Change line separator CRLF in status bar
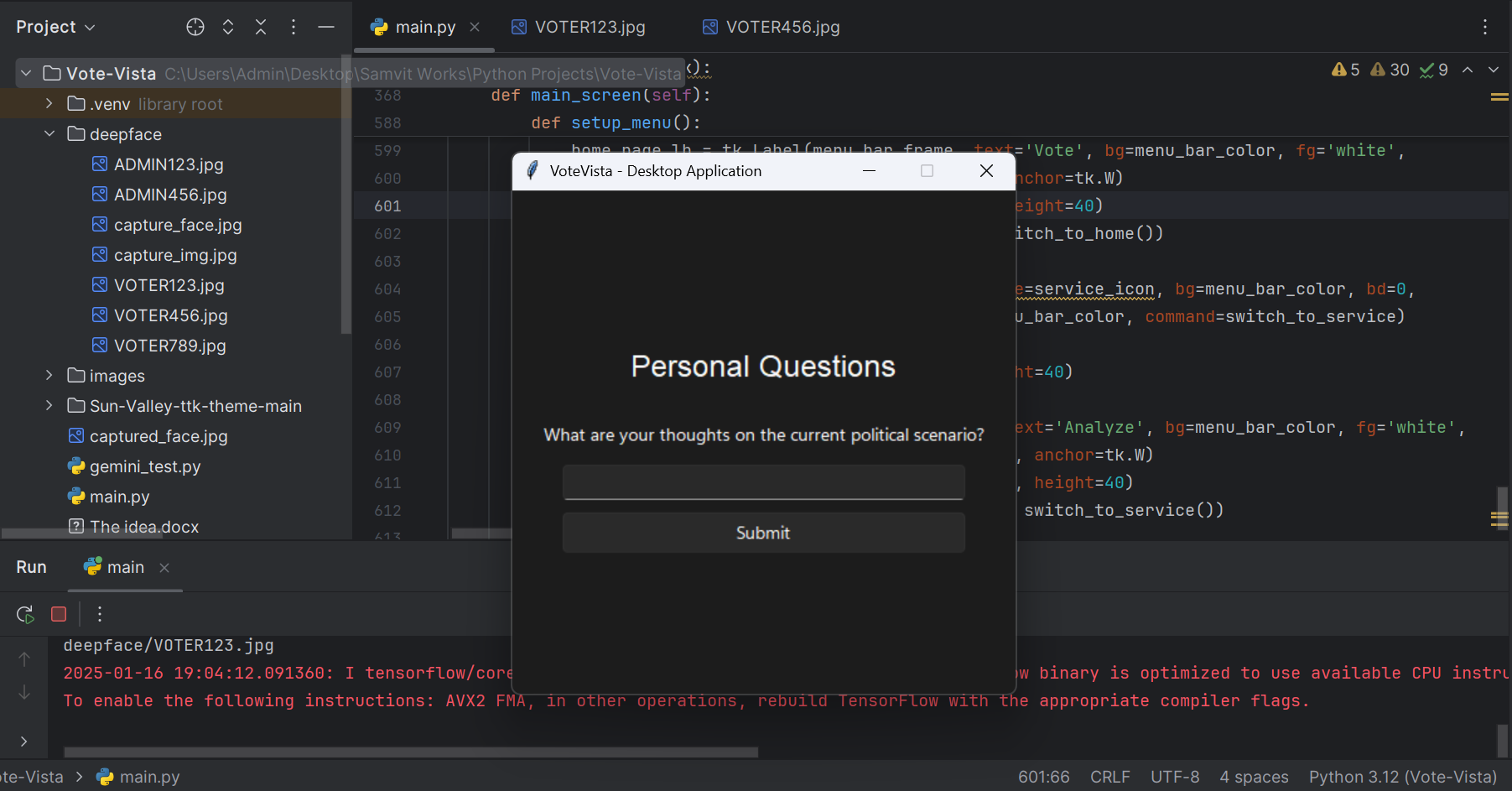 coord(1109,777)
